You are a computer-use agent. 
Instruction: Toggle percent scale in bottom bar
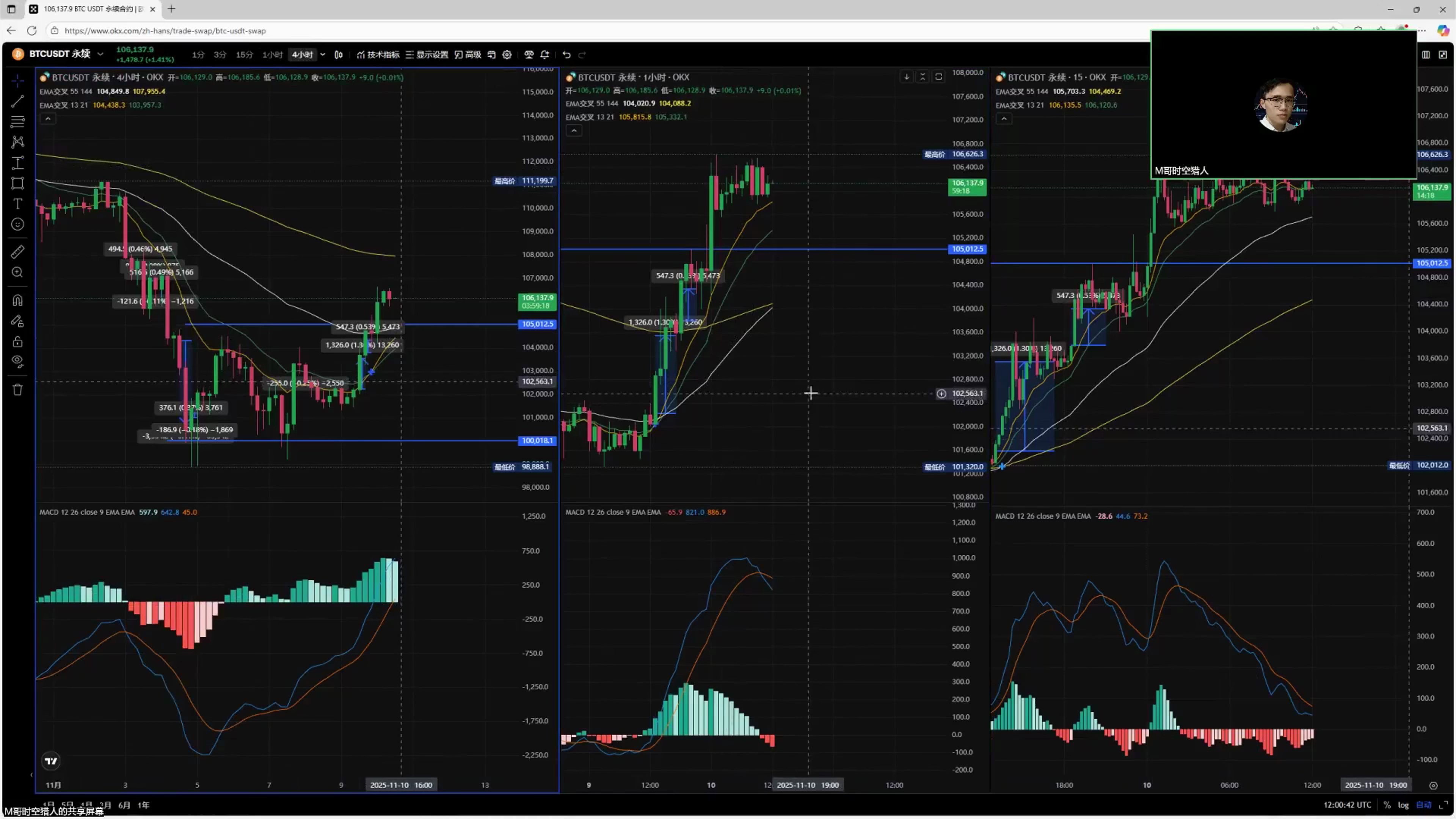tap(1387, 805)
